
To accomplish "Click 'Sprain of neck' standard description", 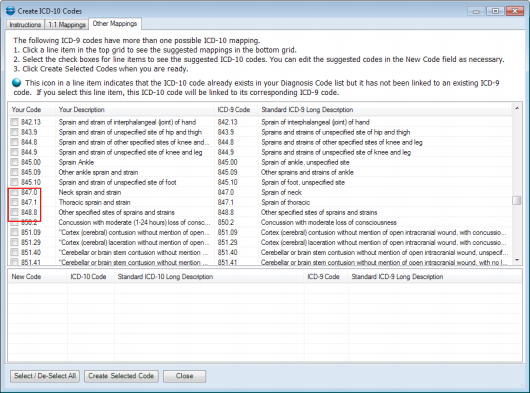I will (x=281, y=192).
